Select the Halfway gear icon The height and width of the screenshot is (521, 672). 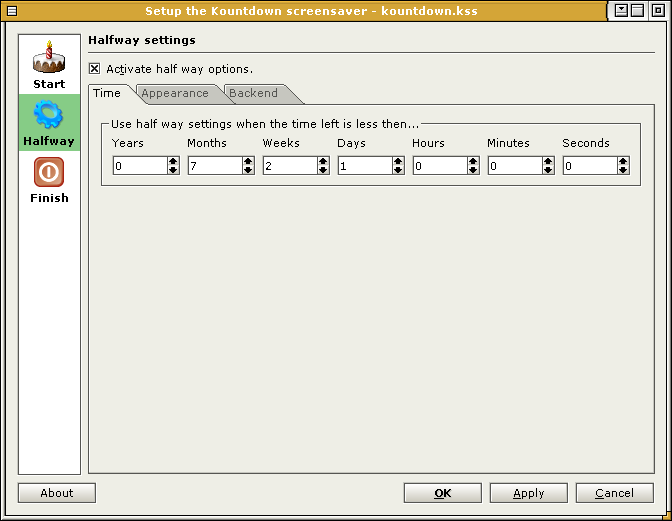point(49,123)
